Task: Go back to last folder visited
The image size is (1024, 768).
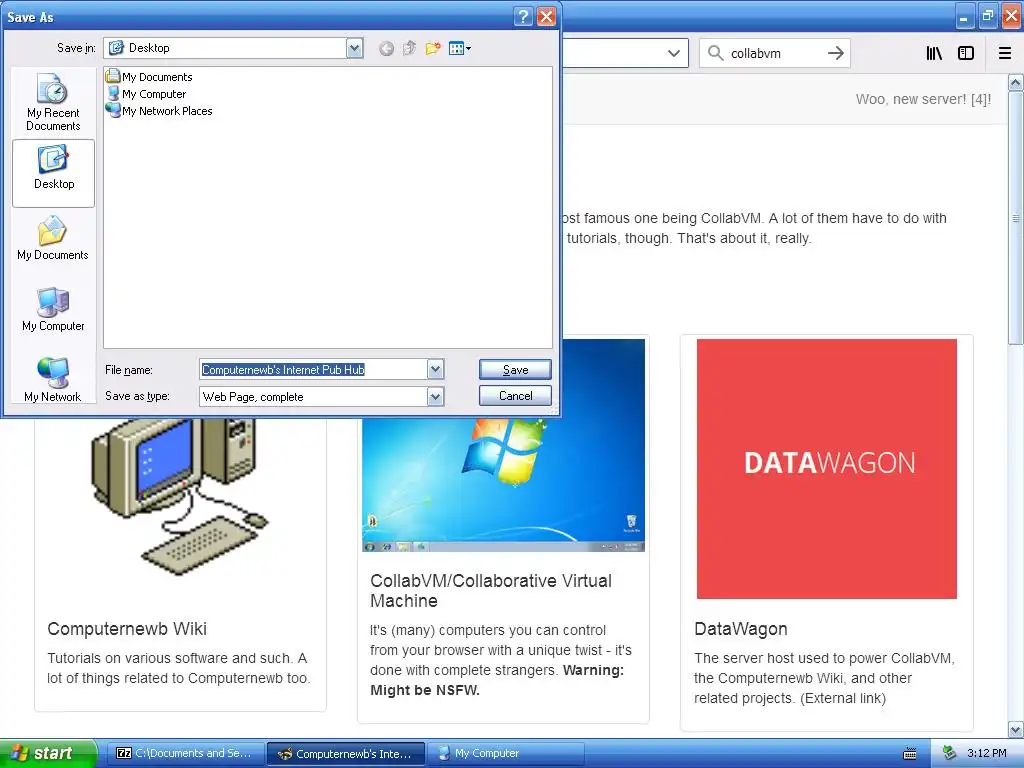Action: point(386,48)
